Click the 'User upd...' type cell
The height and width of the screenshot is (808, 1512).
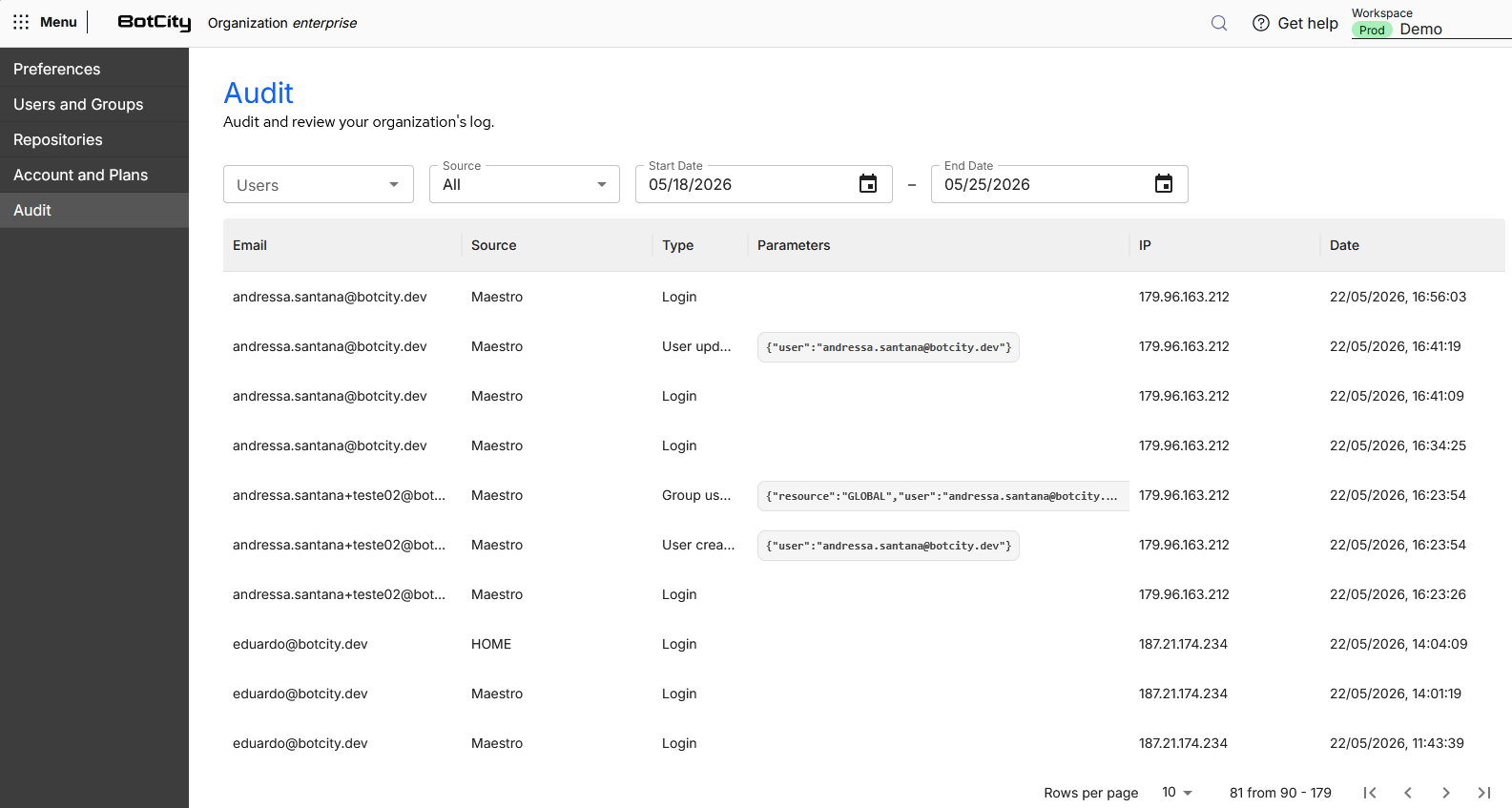coord(696,346)
